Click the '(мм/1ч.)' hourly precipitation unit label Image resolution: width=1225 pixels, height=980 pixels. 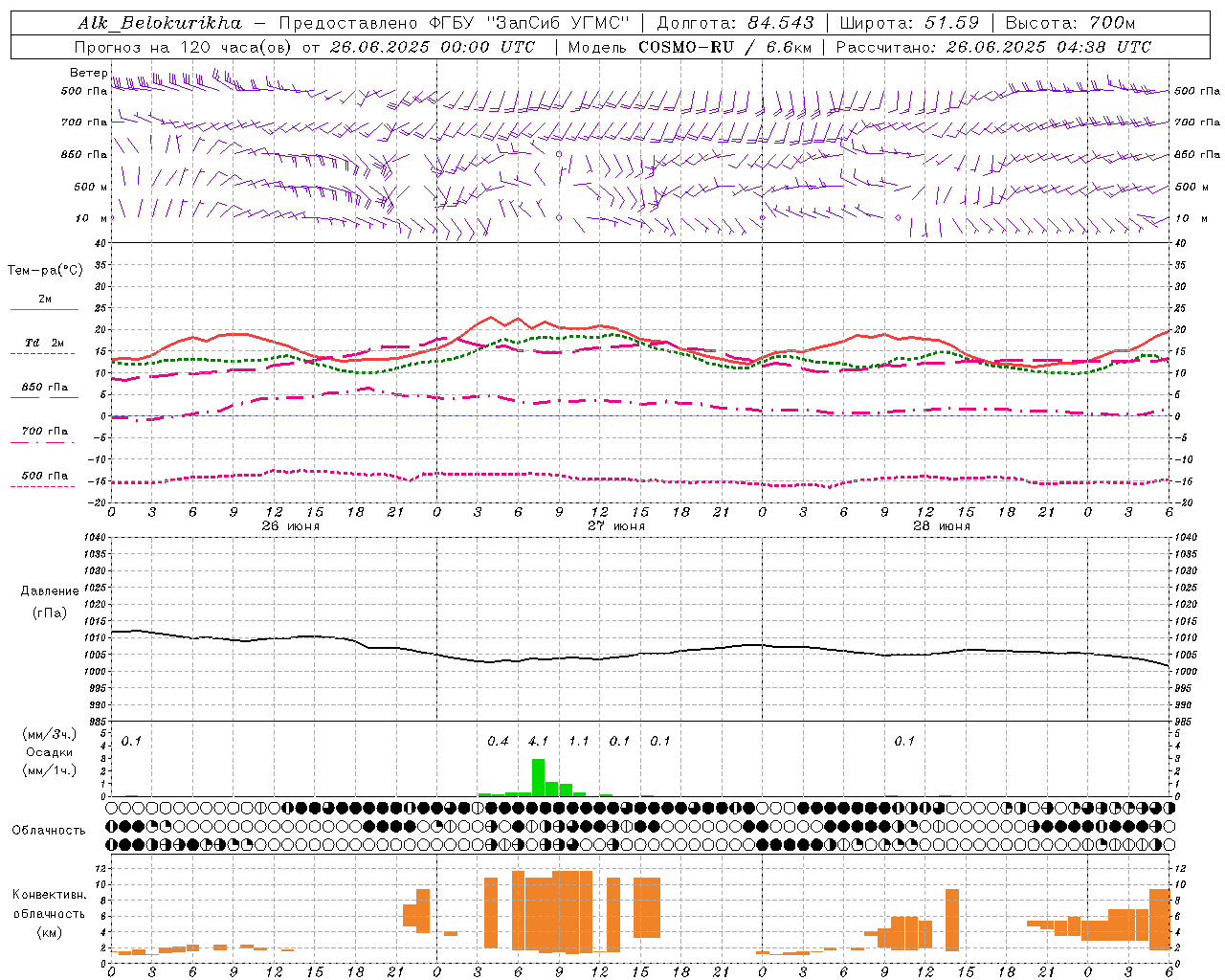click(x=49, y=770)
